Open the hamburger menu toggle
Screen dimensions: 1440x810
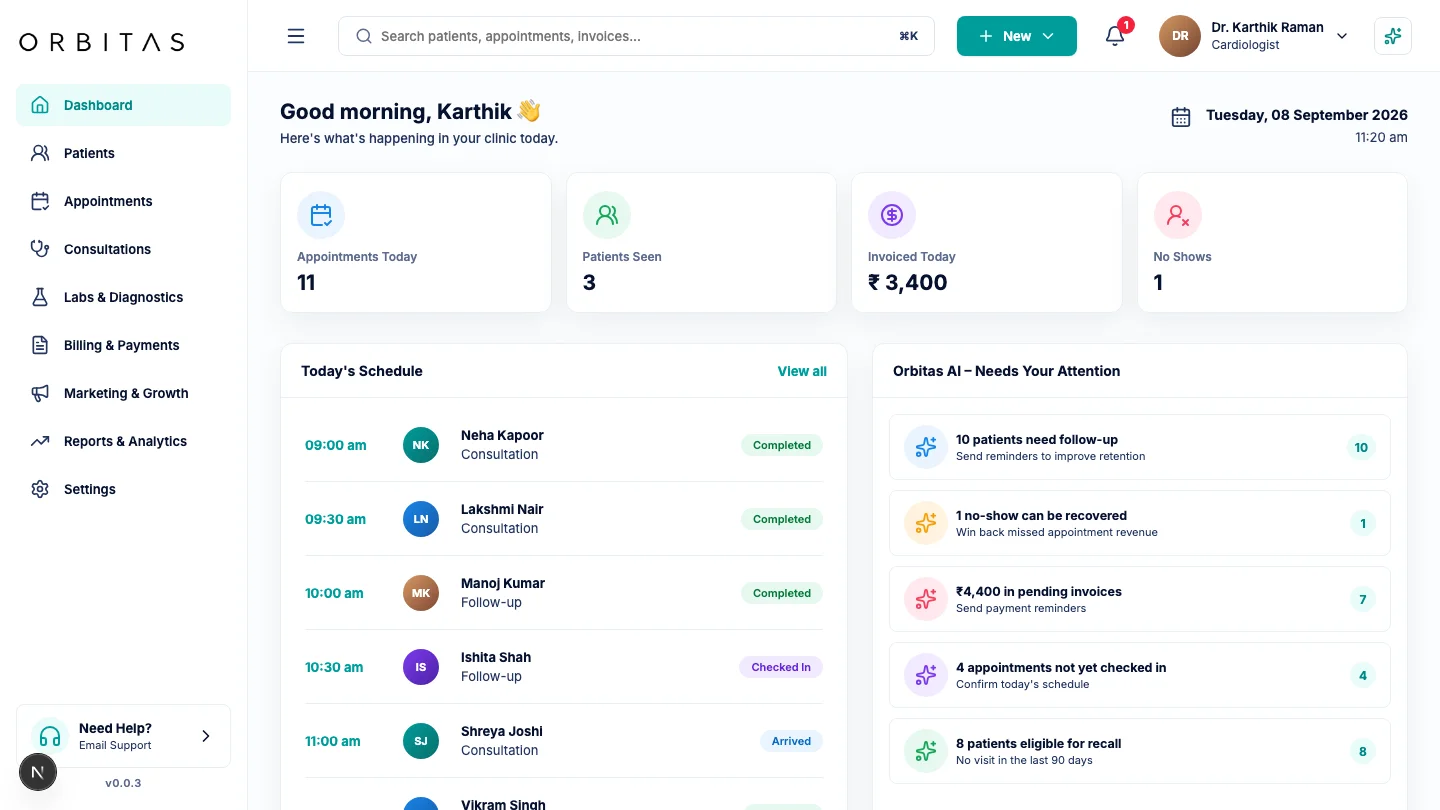[296, 36]
